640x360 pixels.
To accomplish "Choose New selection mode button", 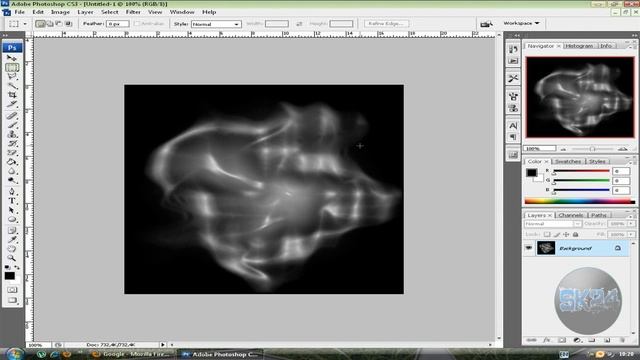I will pyautogui.click(x=40, y=24).
